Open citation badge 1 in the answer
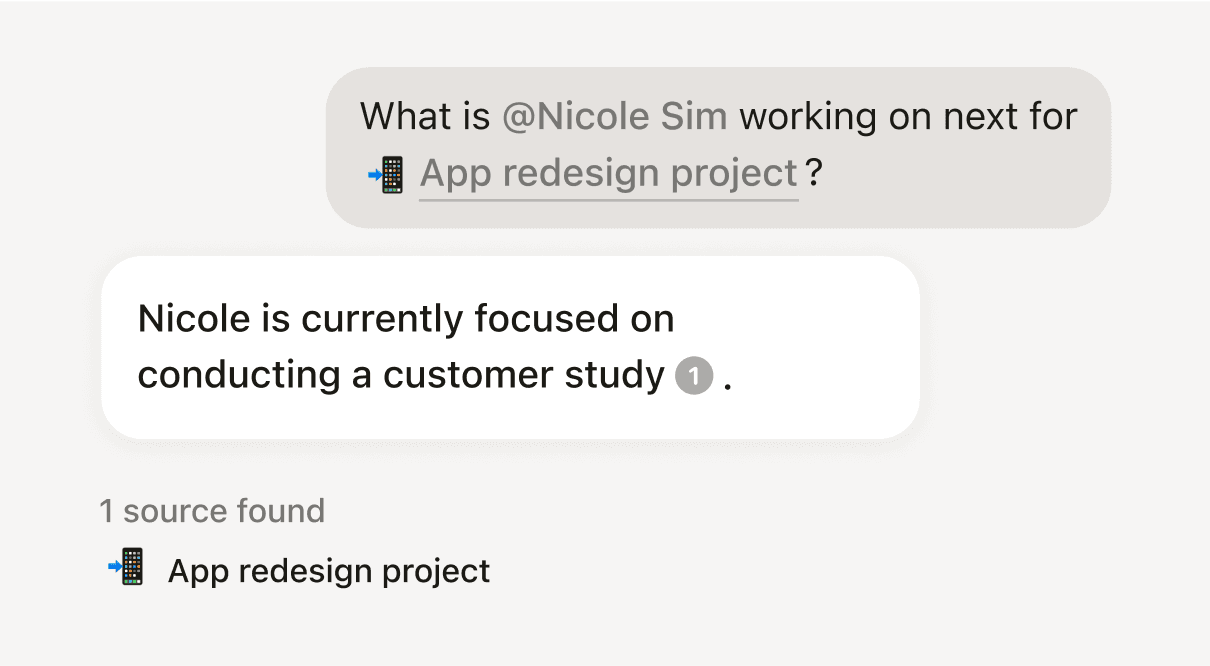The height and width of the screenshot is (666, 1210). 694,377
